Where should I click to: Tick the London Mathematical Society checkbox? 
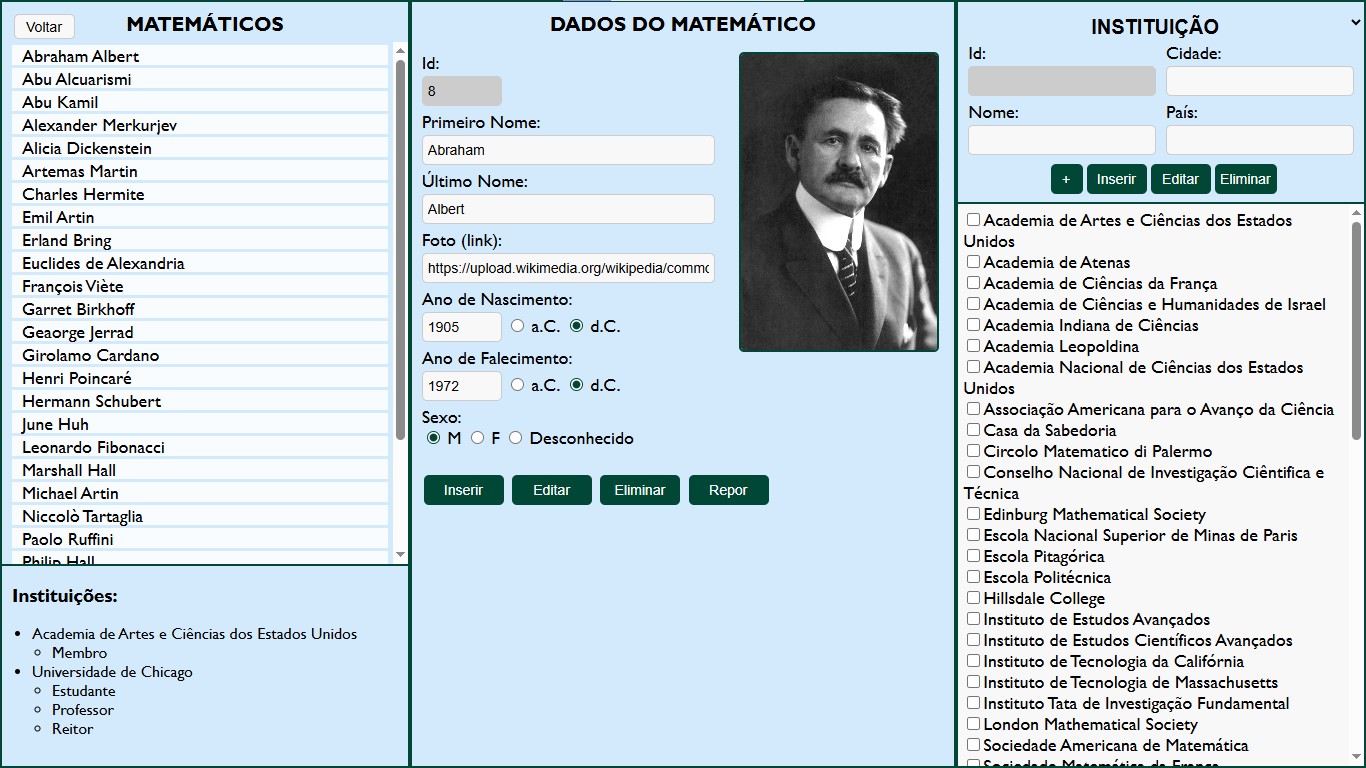(973, 724)
